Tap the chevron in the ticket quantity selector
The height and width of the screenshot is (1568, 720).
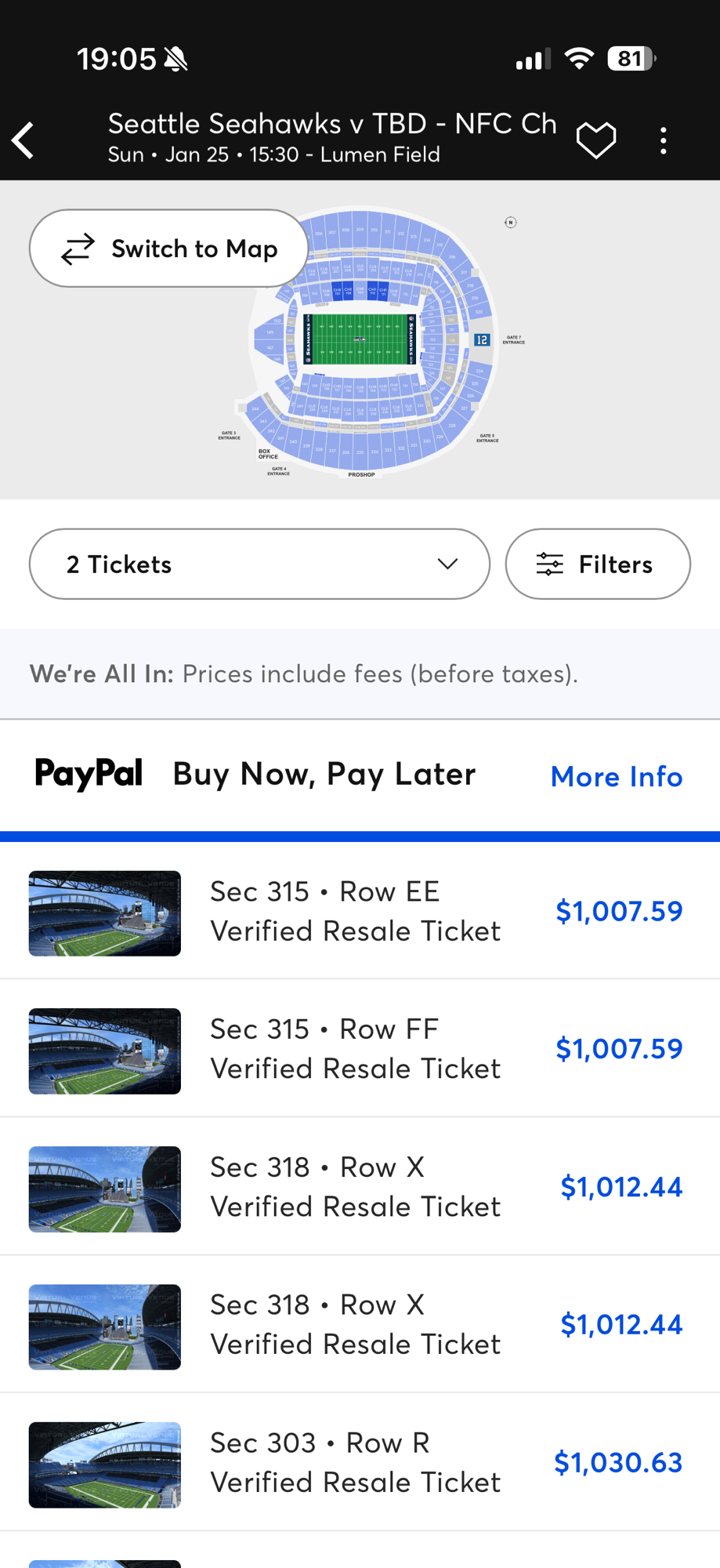click(x=447, y=564)
